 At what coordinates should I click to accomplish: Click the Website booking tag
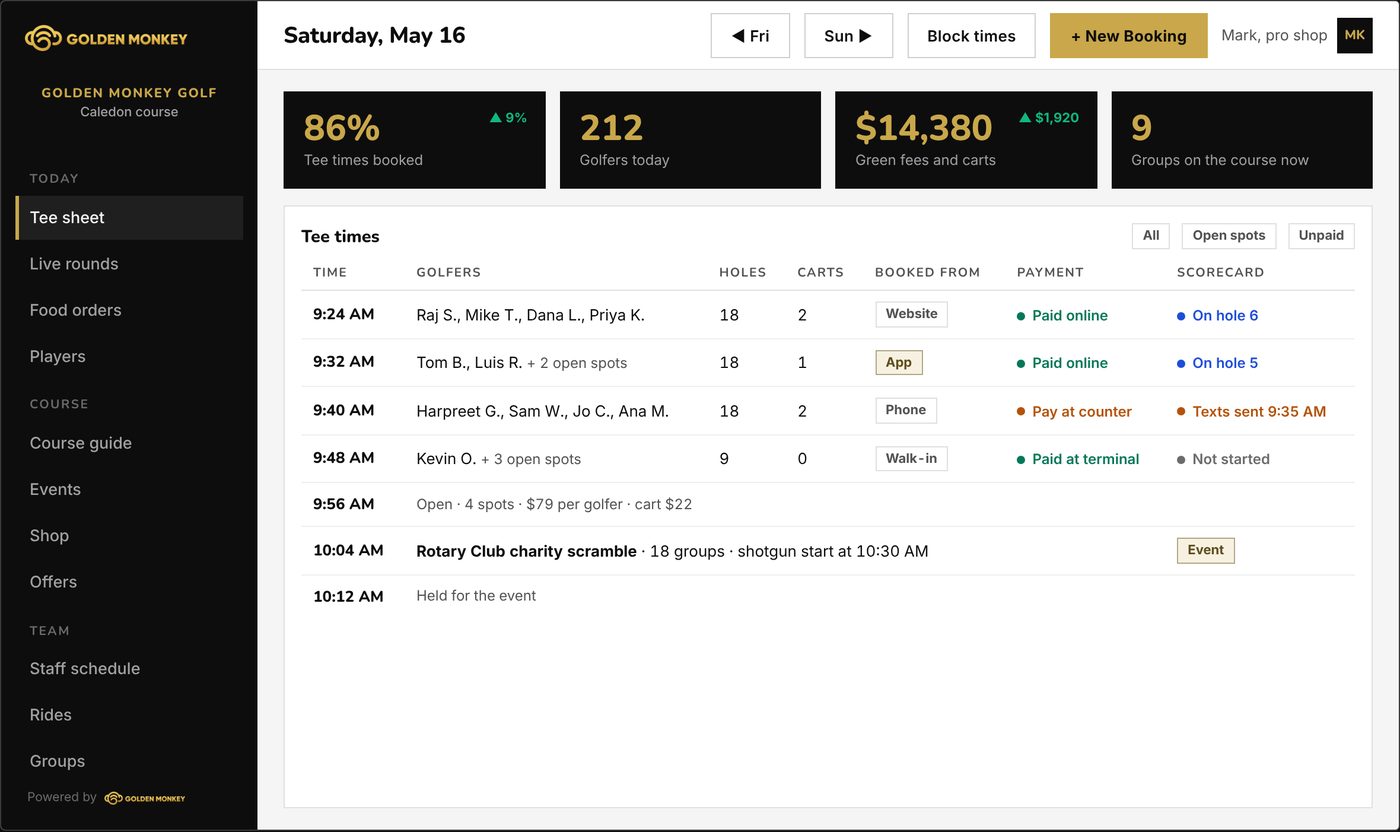coord(911,314)
